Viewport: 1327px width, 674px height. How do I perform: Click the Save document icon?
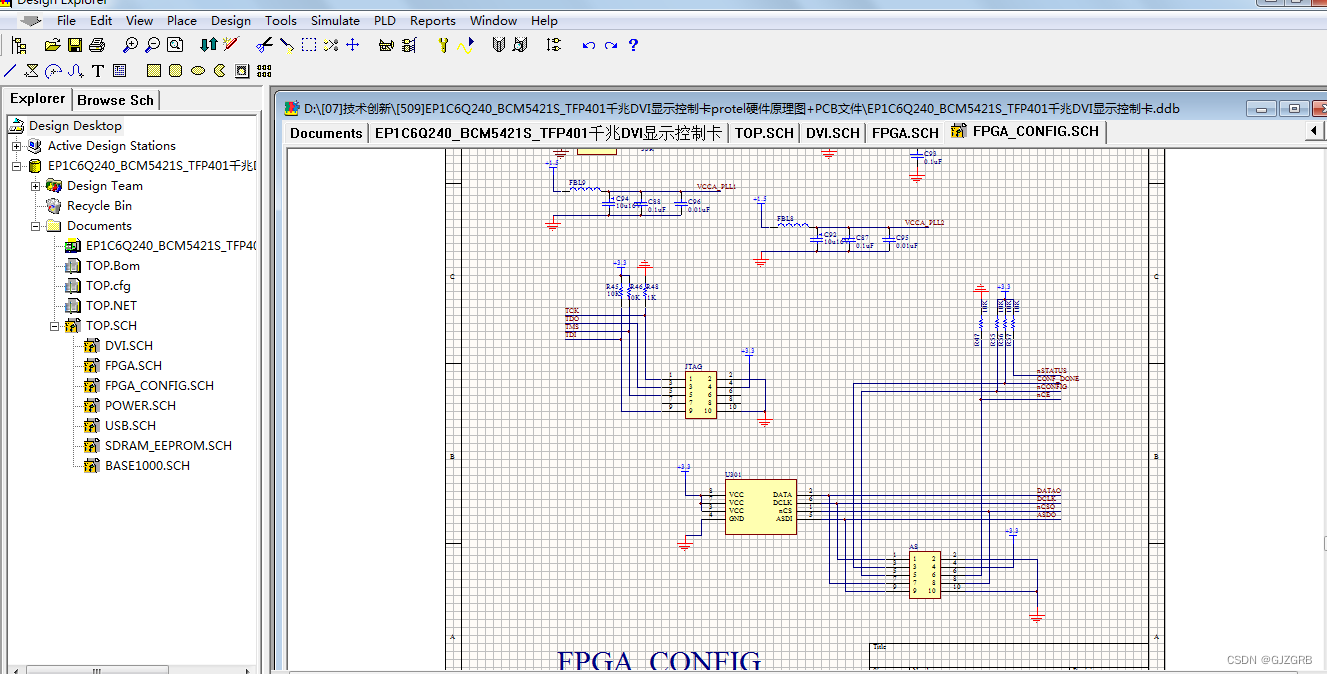(73, 44)
